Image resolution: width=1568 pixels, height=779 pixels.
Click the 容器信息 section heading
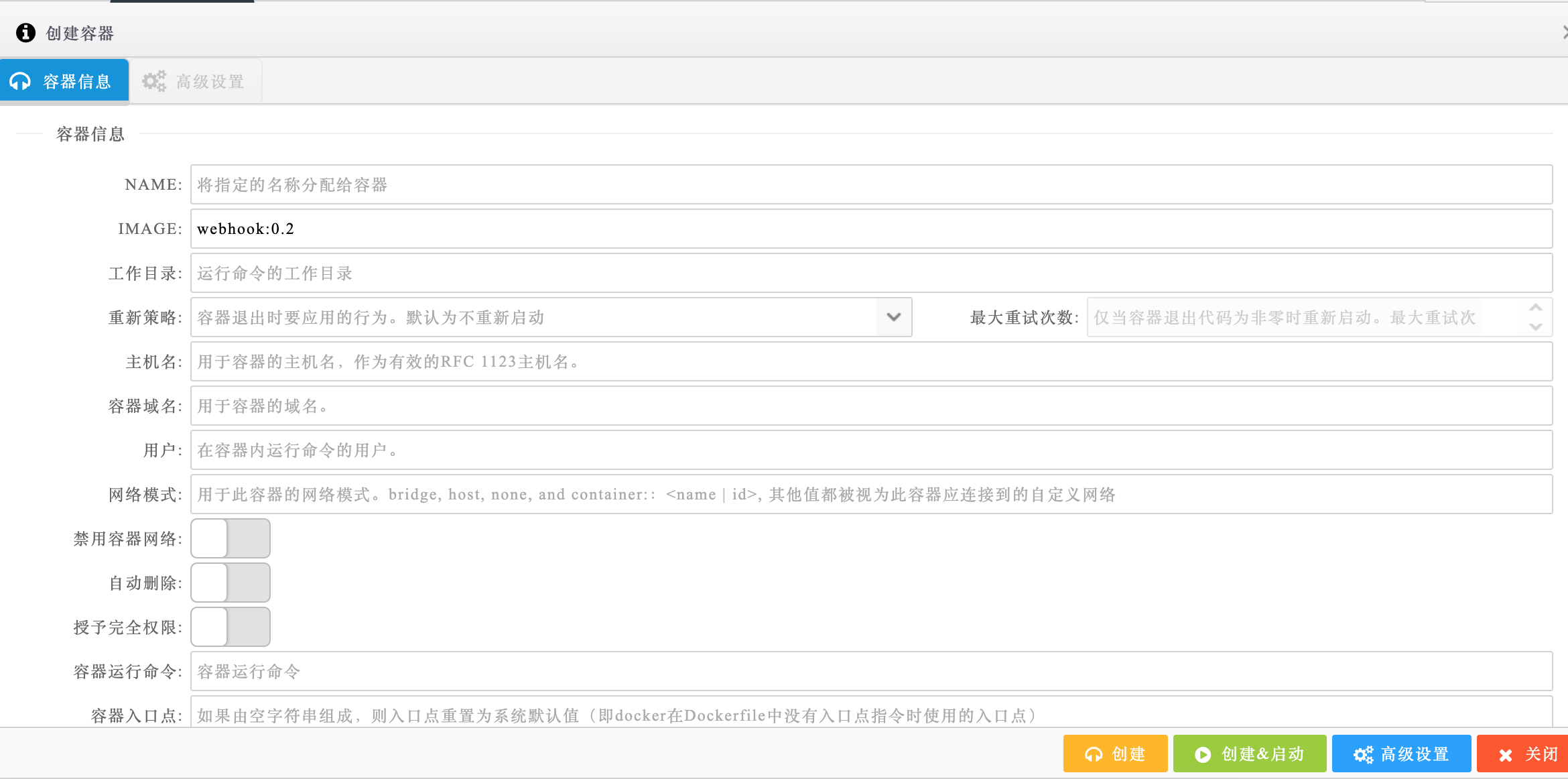(90, 134)
